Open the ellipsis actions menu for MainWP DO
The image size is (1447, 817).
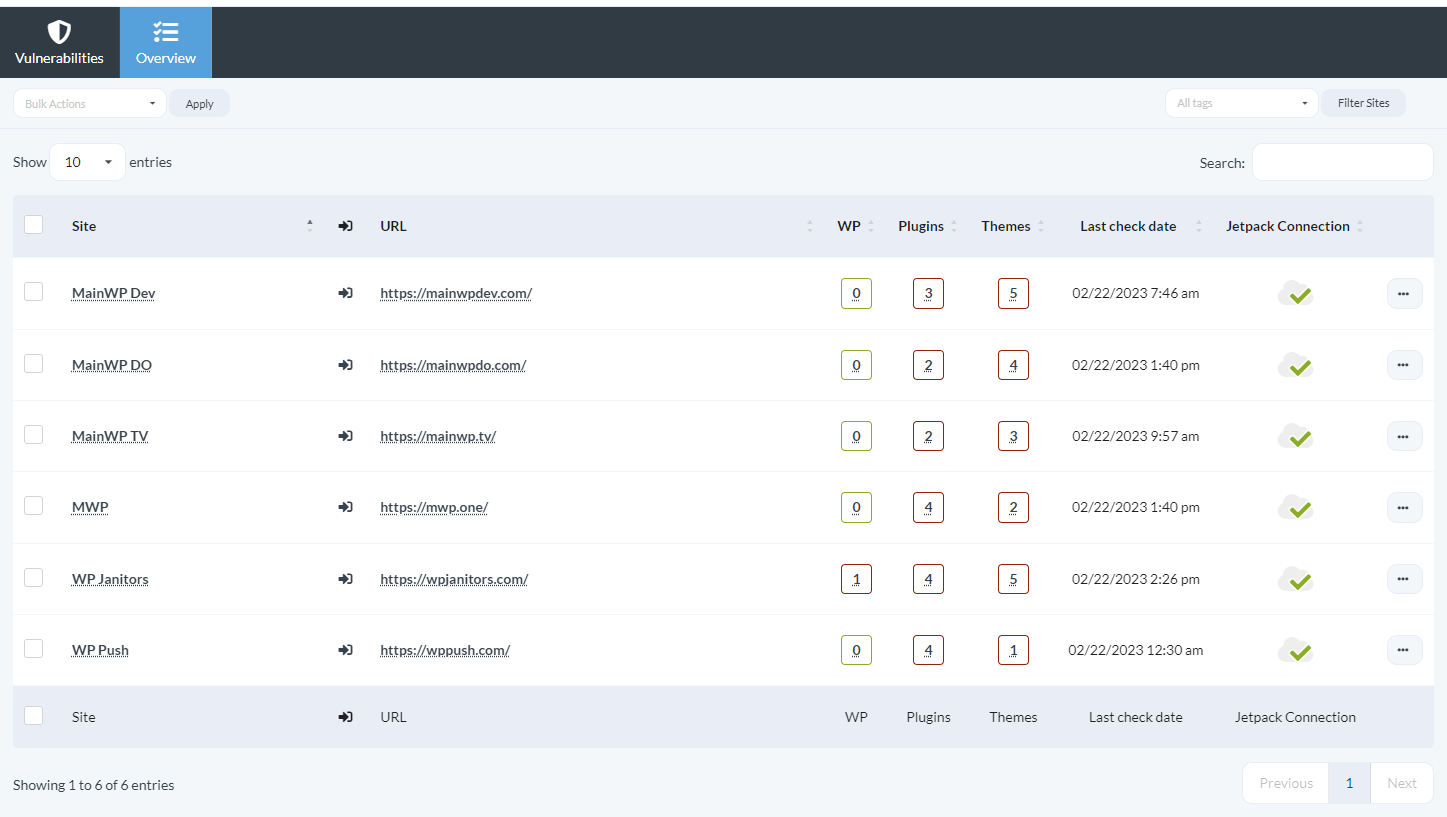(1404, 364)
